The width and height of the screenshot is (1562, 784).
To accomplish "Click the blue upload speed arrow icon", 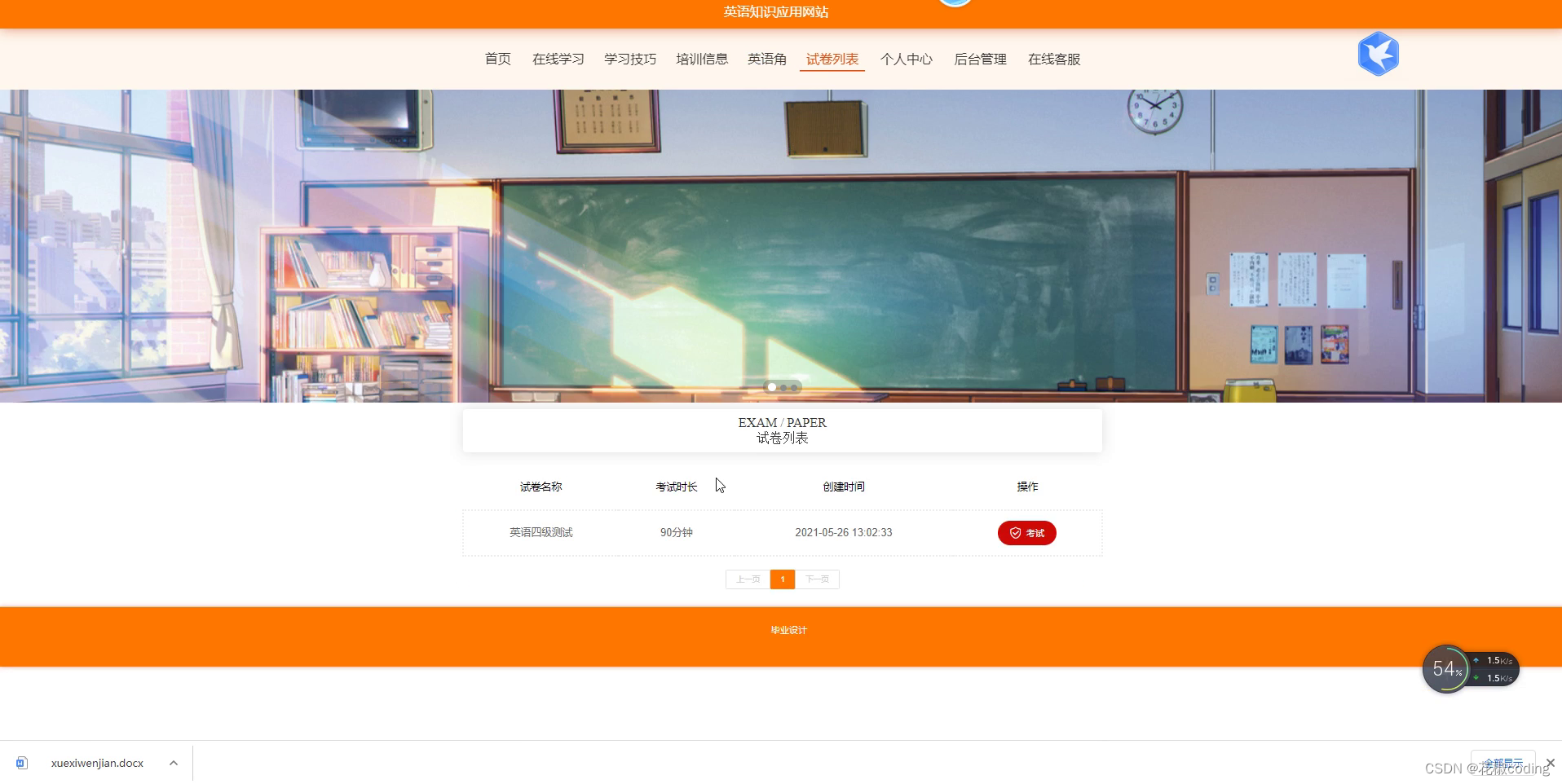I will (1477, 660).
